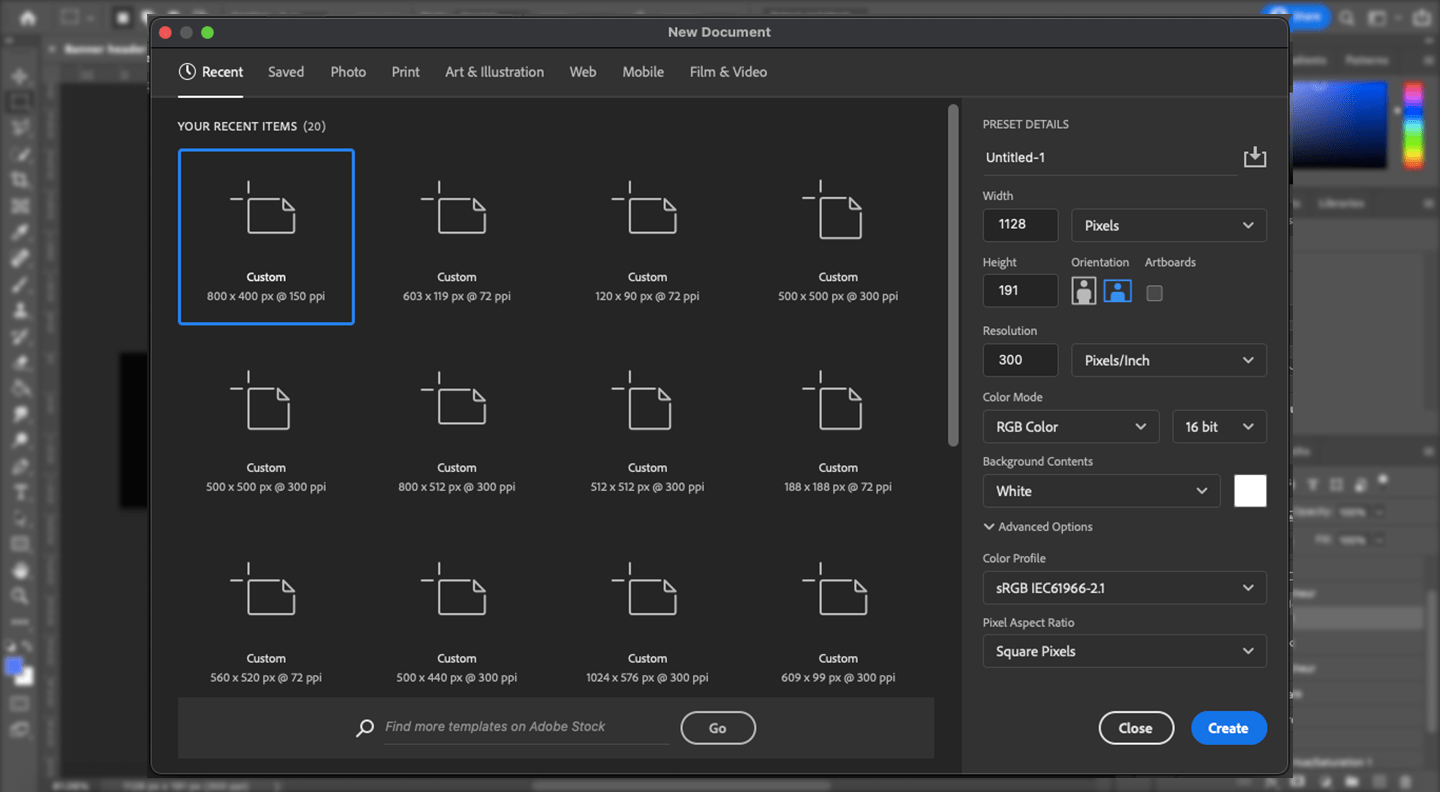Click the Height field showing 191
Screen dimensions: 1440x792
point(1020,290)
